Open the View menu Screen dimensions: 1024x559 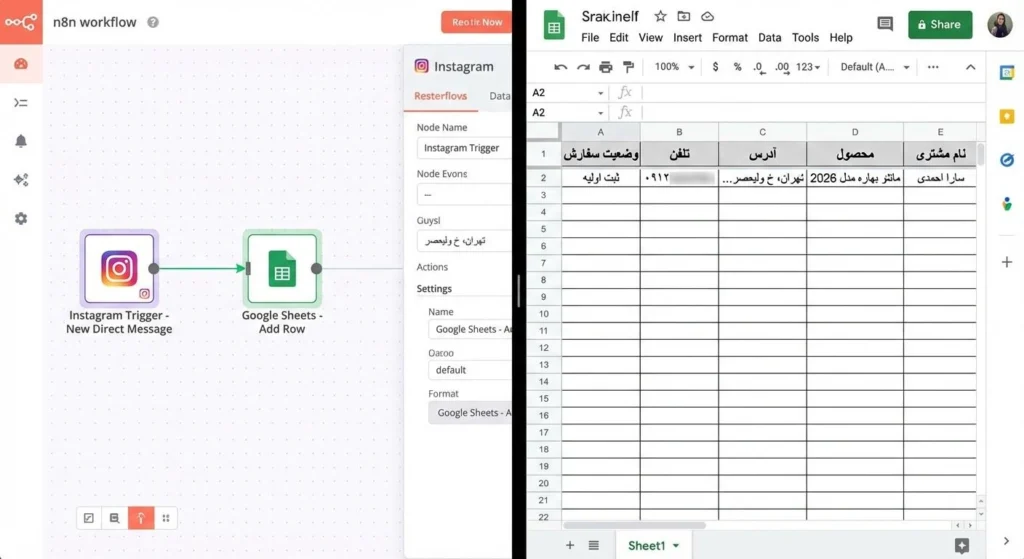[650, 38]
